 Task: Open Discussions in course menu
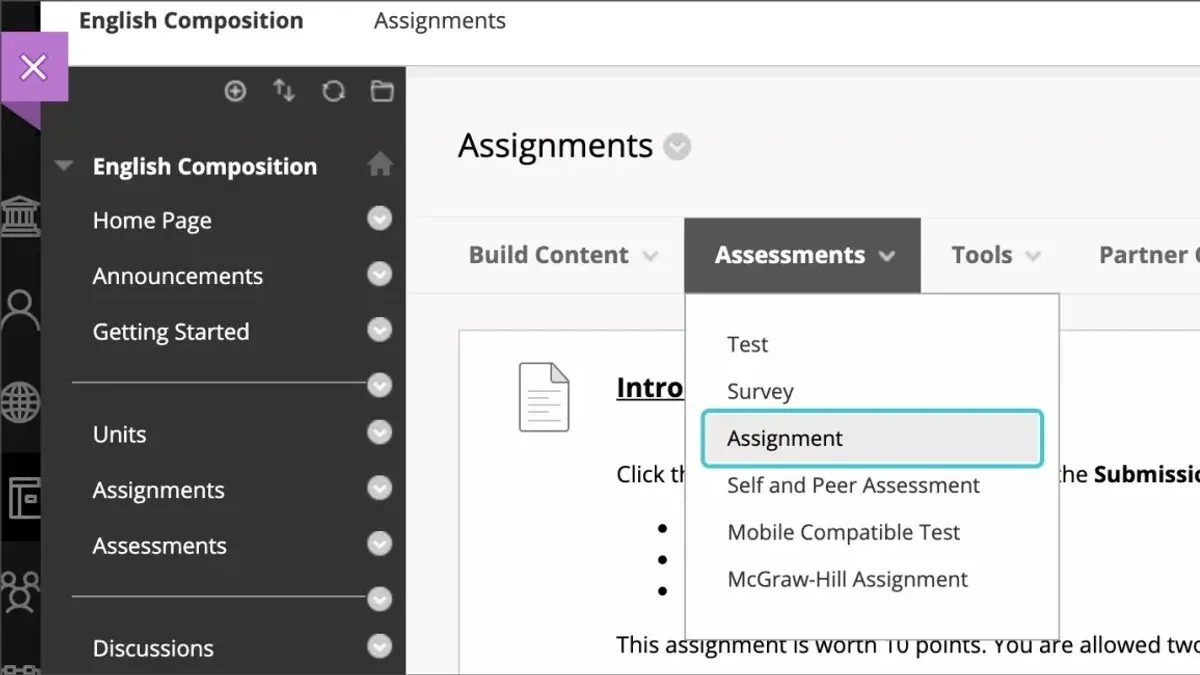pos(153,648)
